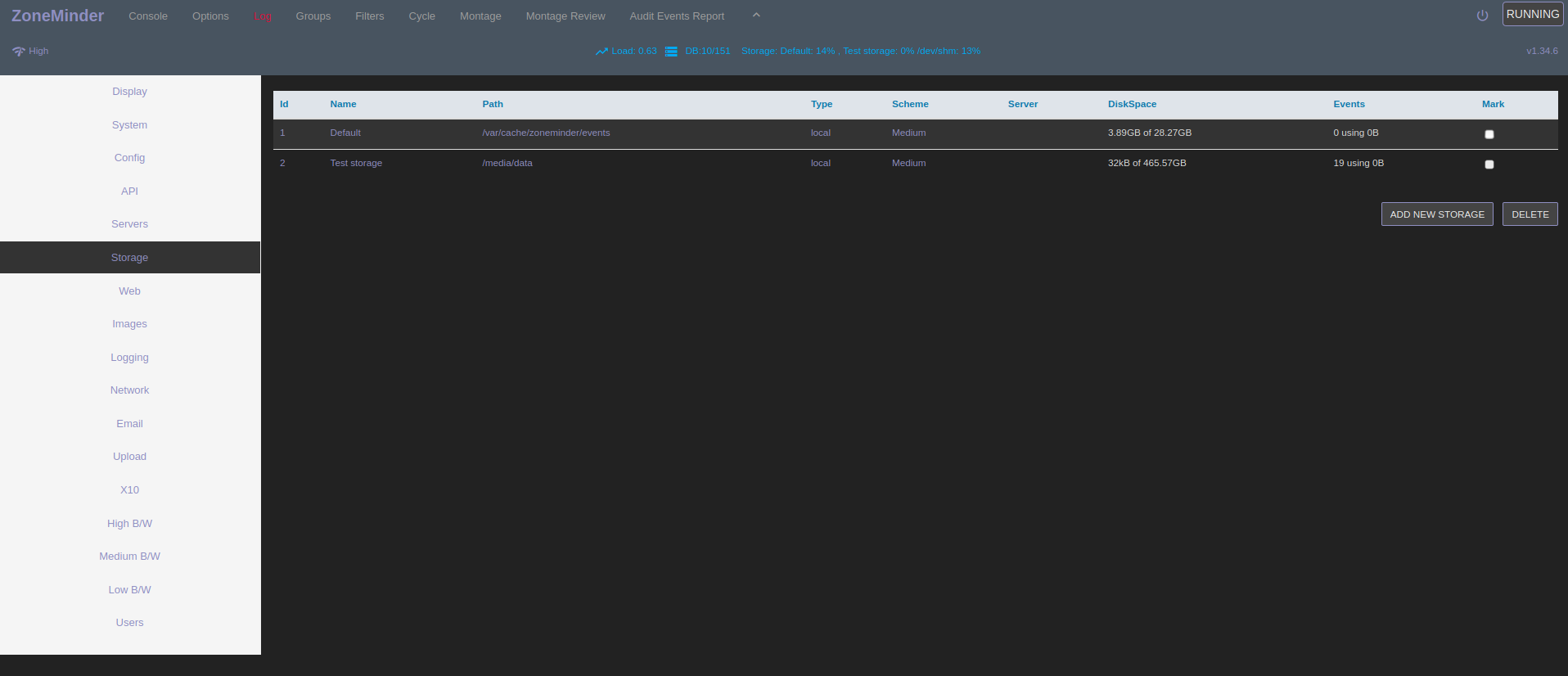This screenshot has height=676, width=1568.
Task: Select the Servers options tab
Action: (x=130, y=224)
